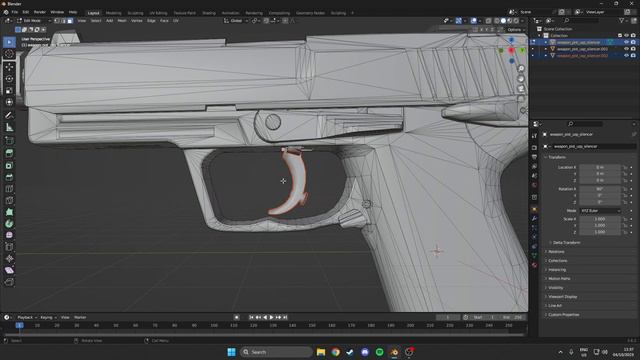Screen dimensions: 640x360
Task: Open the Render menu
Action: (x=40, y=12)
